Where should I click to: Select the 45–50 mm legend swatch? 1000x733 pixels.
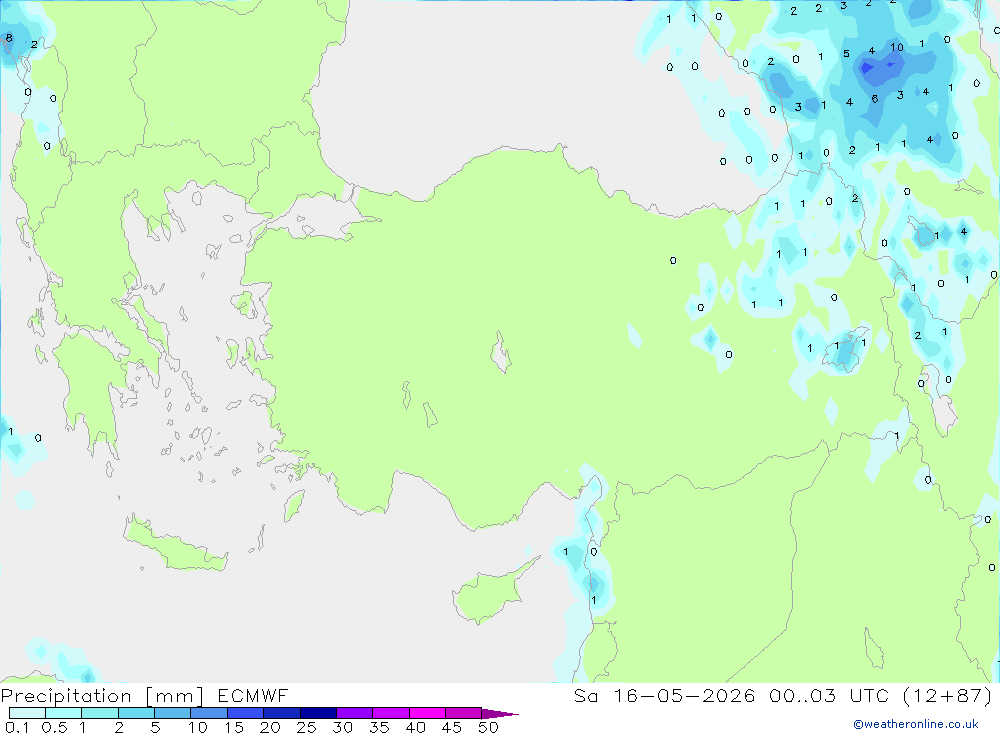pos(463,713)
